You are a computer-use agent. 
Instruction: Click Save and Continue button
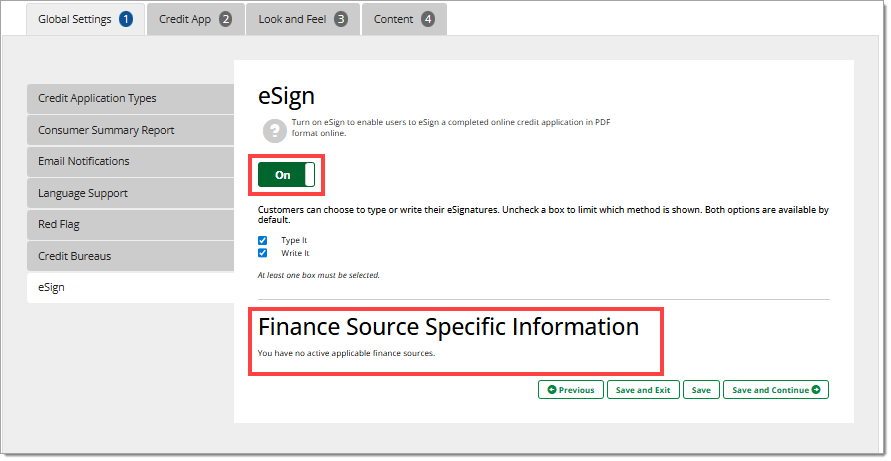point(775,390)
